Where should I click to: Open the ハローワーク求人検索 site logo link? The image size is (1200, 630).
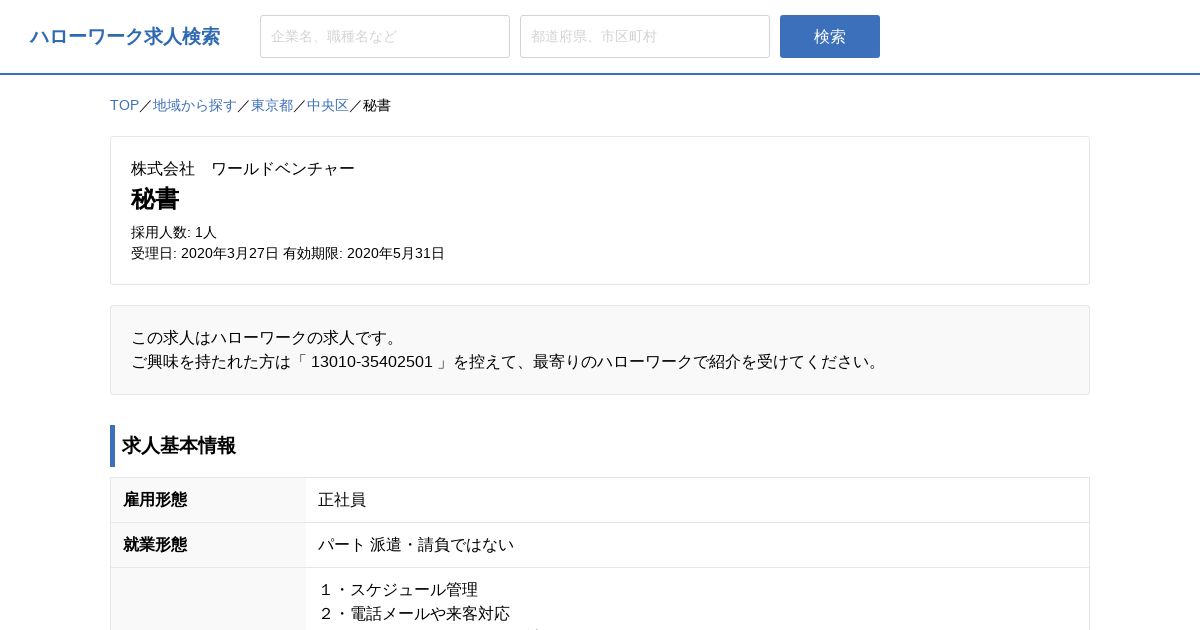125,37
